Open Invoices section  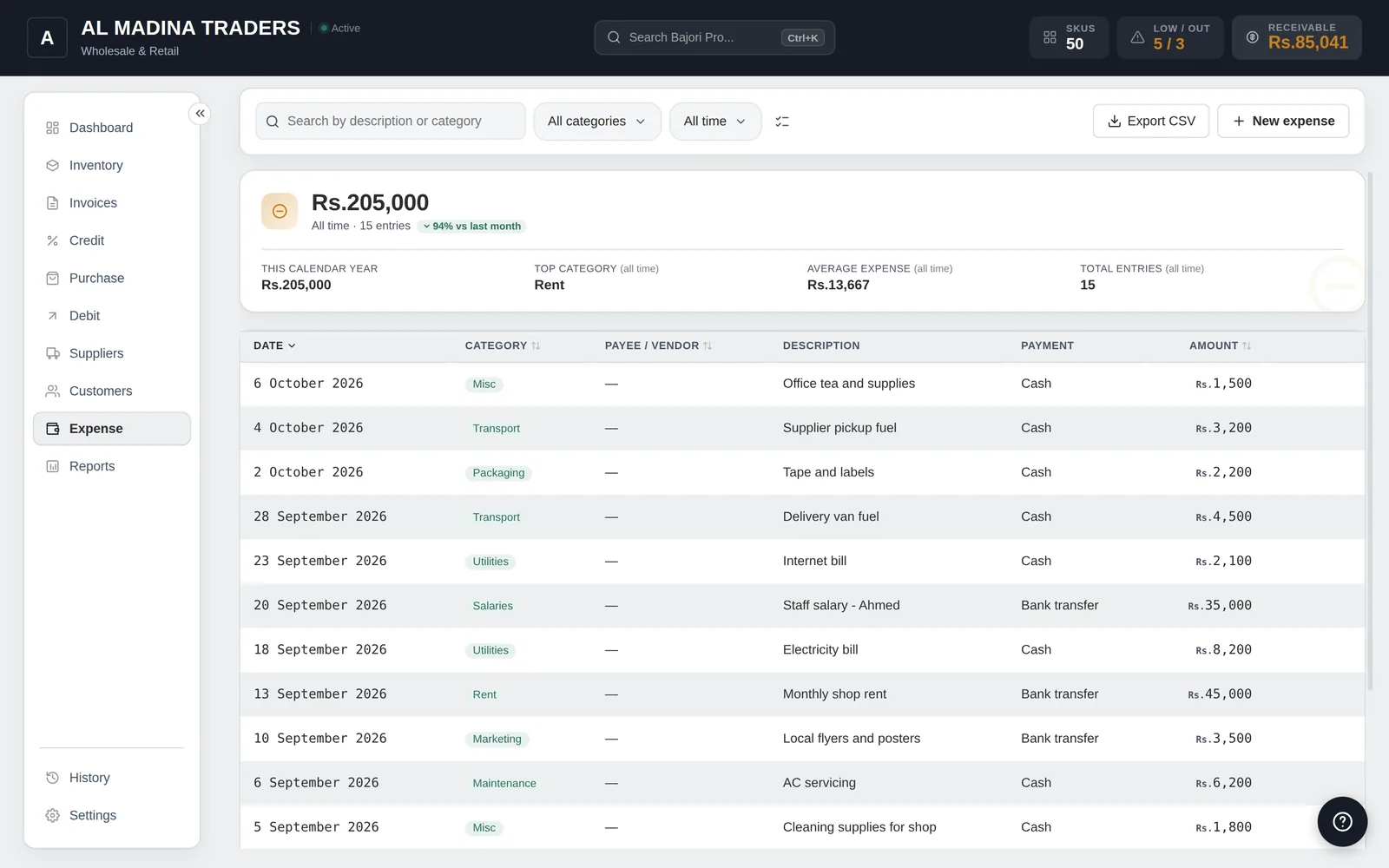pyautogui.click(x=112, y=203)
